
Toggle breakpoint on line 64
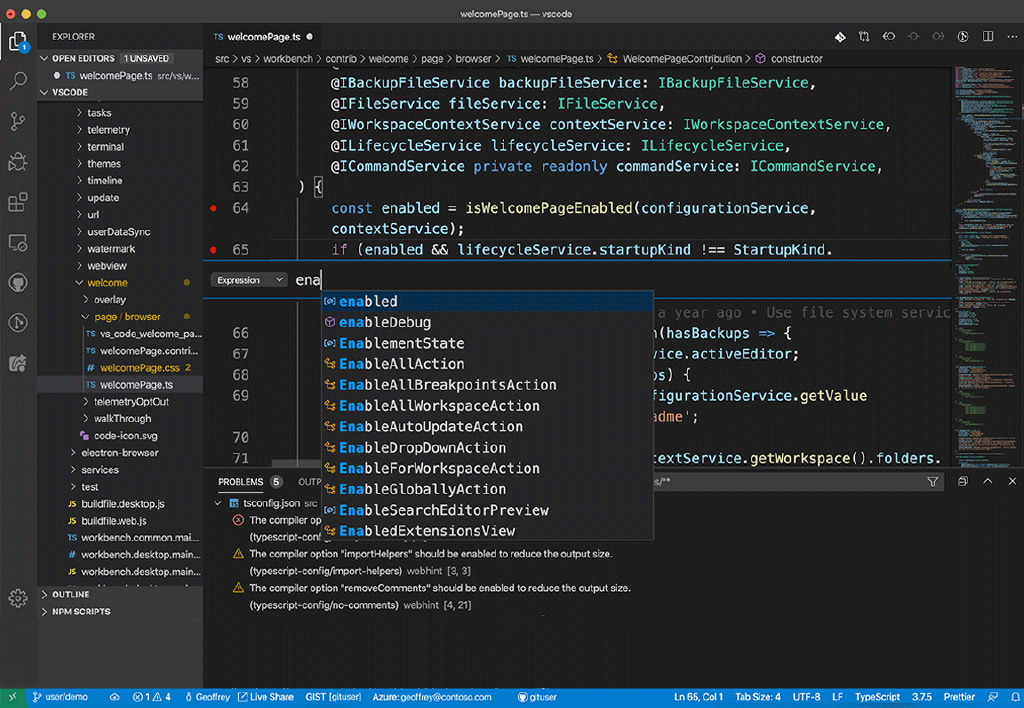pyautogui.click(x=213, y=208)
